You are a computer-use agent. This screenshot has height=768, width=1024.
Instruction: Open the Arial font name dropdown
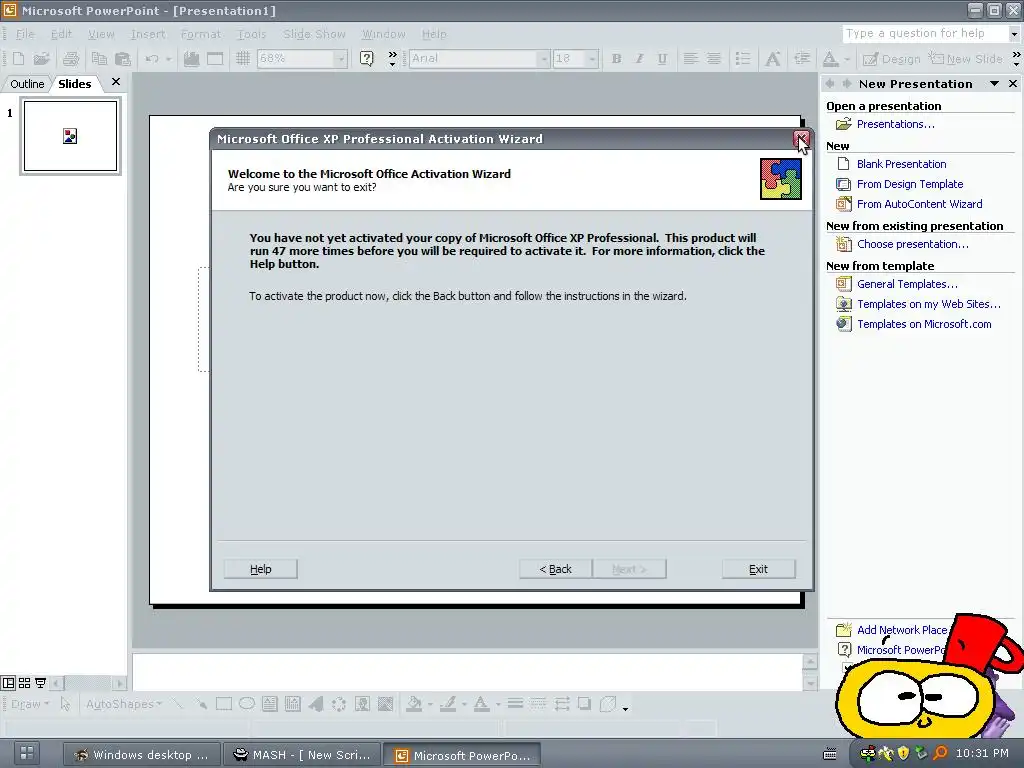click(x=543, y=59)
